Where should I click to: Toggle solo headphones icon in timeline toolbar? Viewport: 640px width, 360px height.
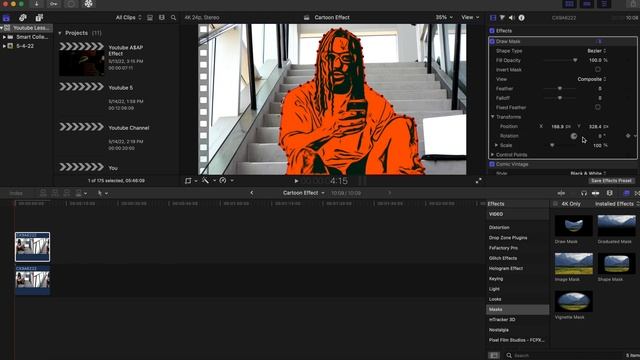pos(584,193)
